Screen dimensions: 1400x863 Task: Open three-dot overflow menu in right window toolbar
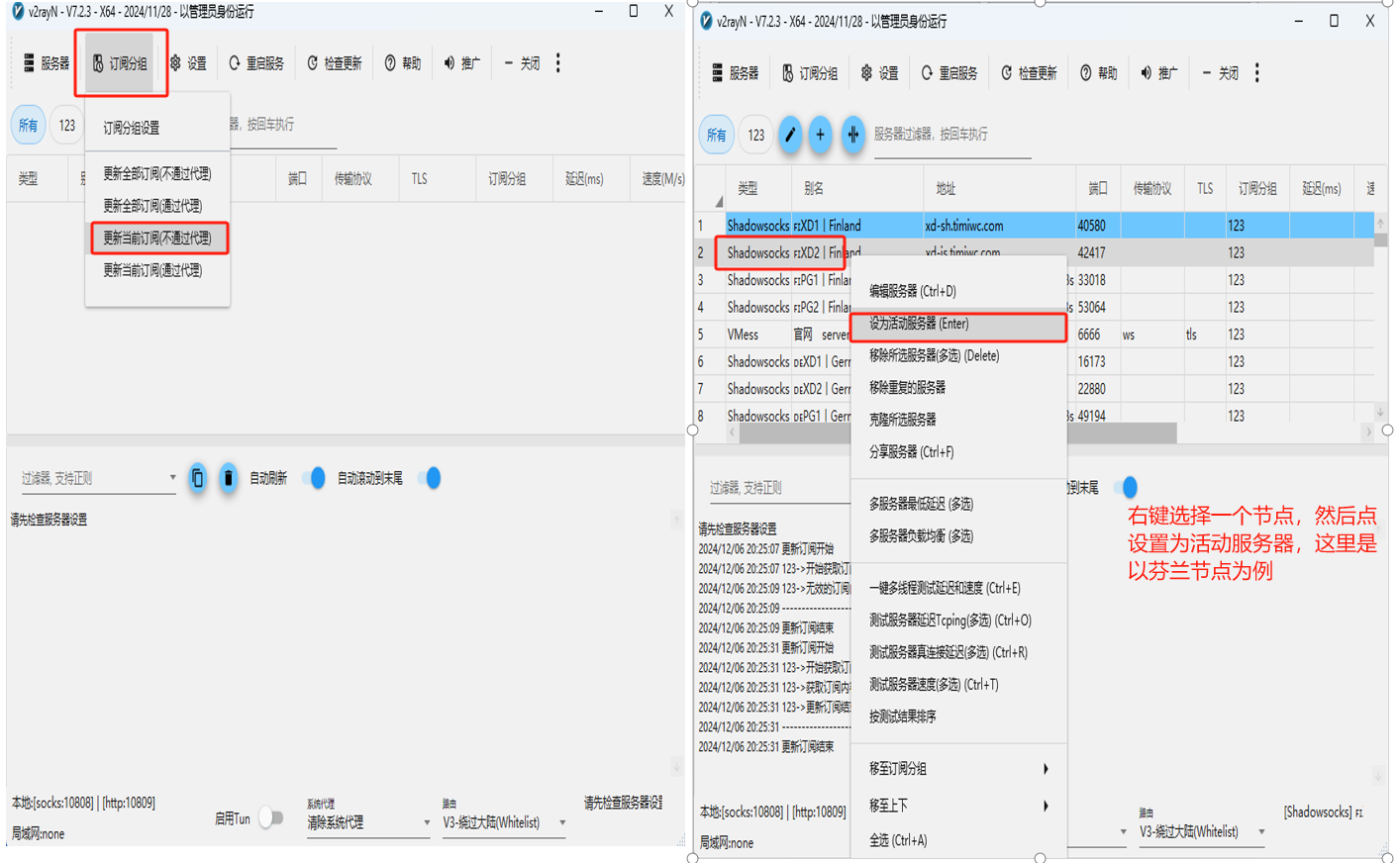1256,73
